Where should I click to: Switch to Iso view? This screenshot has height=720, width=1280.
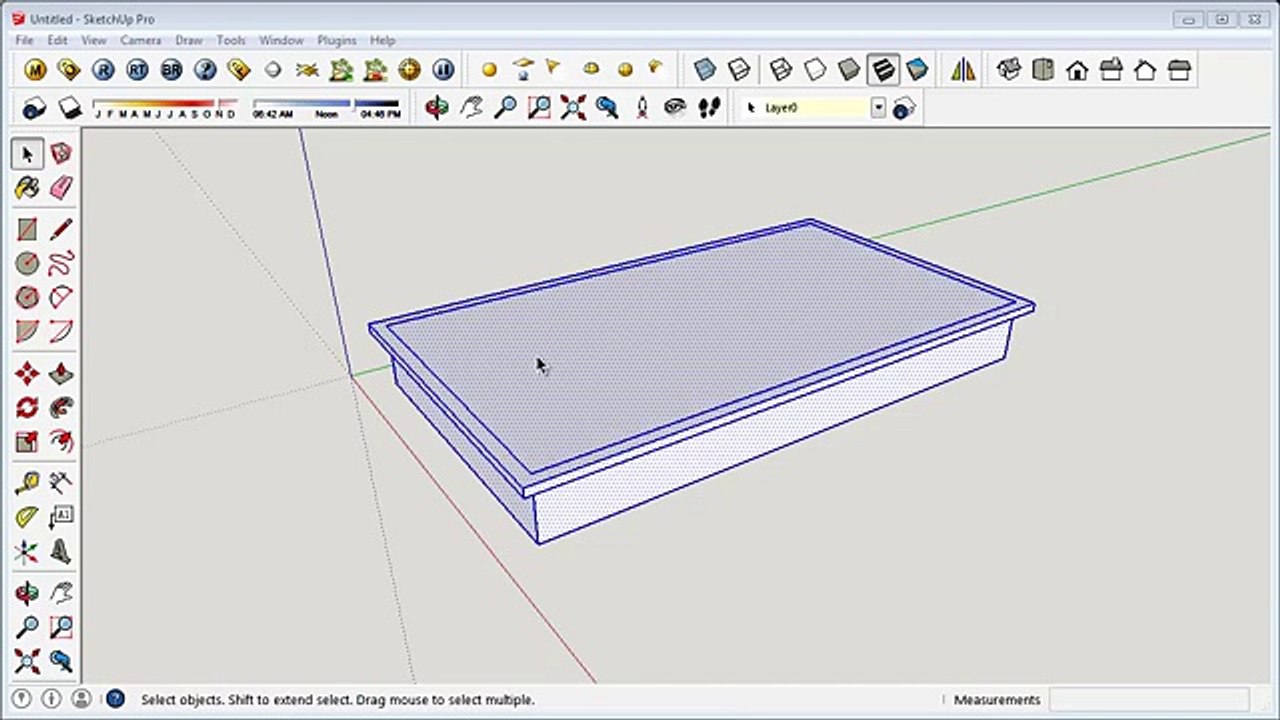pos(1009,70)
